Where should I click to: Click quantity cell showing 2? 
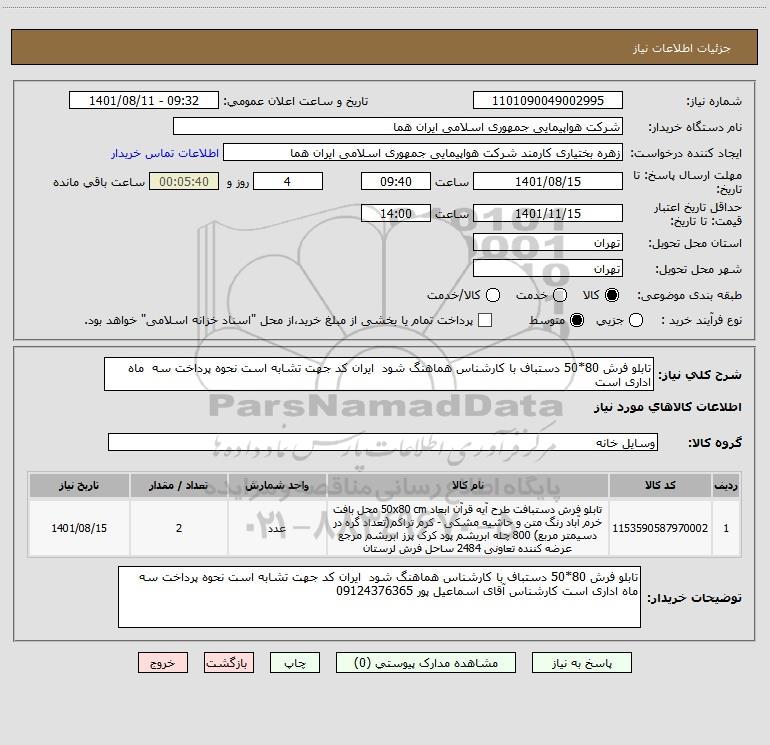(179, 528)
